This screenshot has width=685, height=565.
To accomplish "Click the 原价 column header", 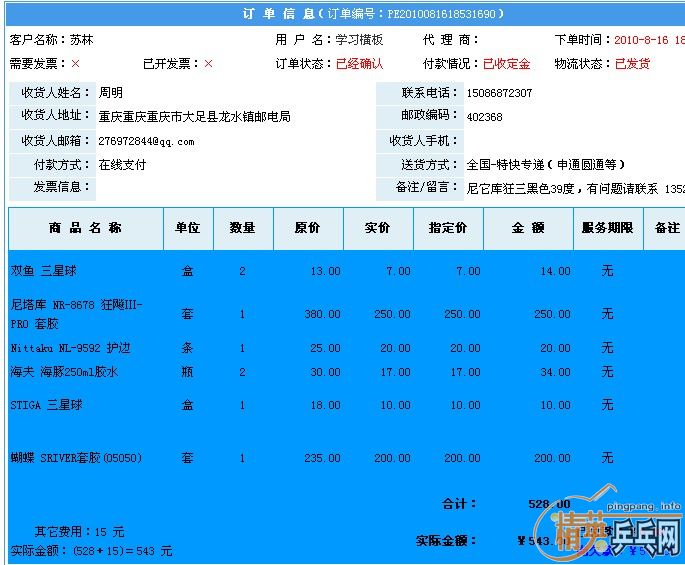I will click(x=307, y=228).
